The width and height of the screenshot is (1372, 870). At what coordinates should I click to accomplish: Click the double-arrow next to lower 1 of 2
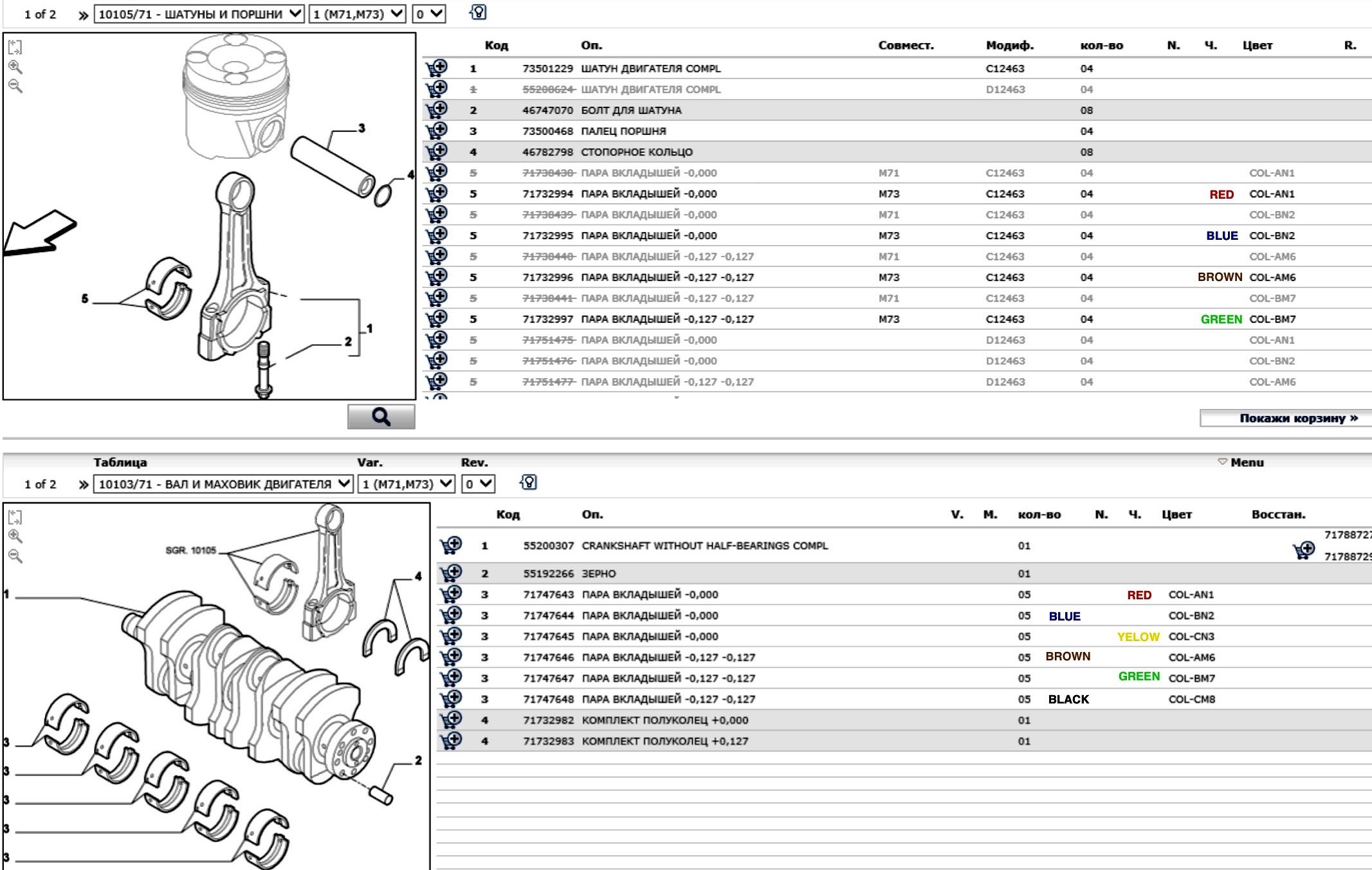click(83, 484)
